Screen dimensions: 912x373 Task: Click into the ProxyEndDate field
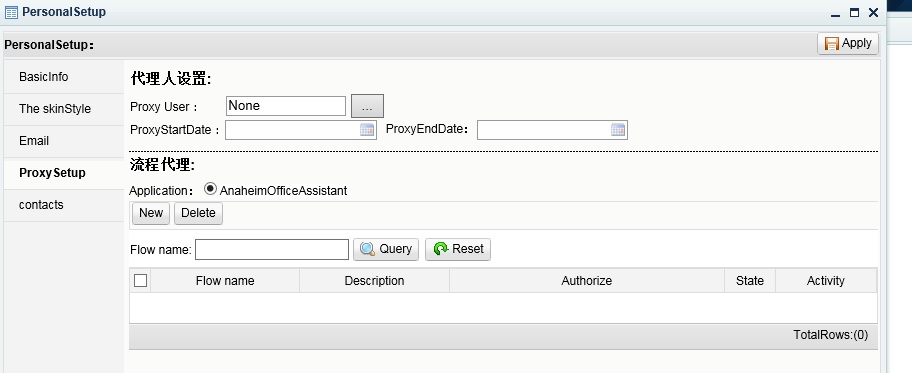coord(552,130)
